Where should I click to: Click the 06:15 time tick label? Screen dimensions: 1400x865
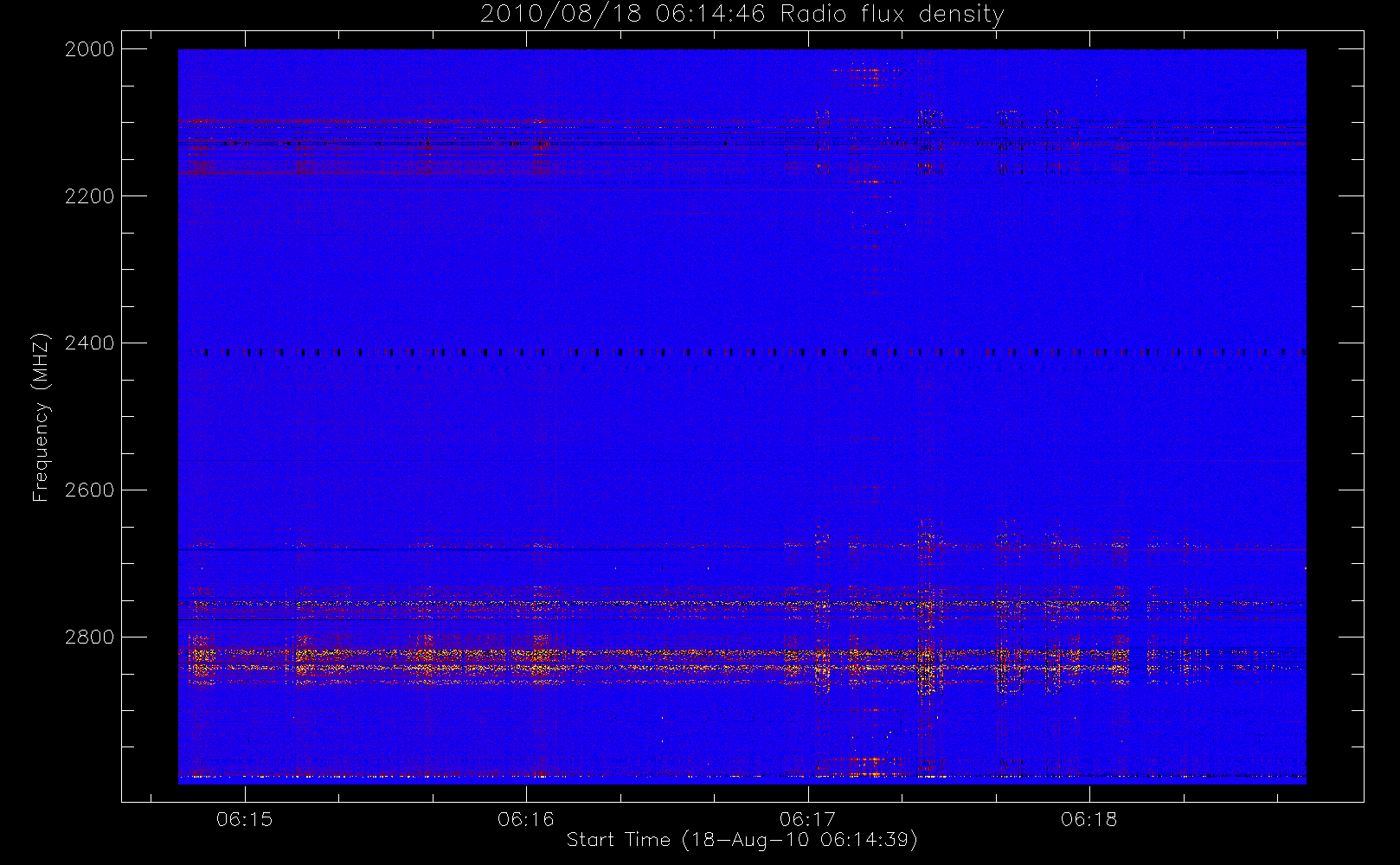pyautogui.click(x=245, y=819)
